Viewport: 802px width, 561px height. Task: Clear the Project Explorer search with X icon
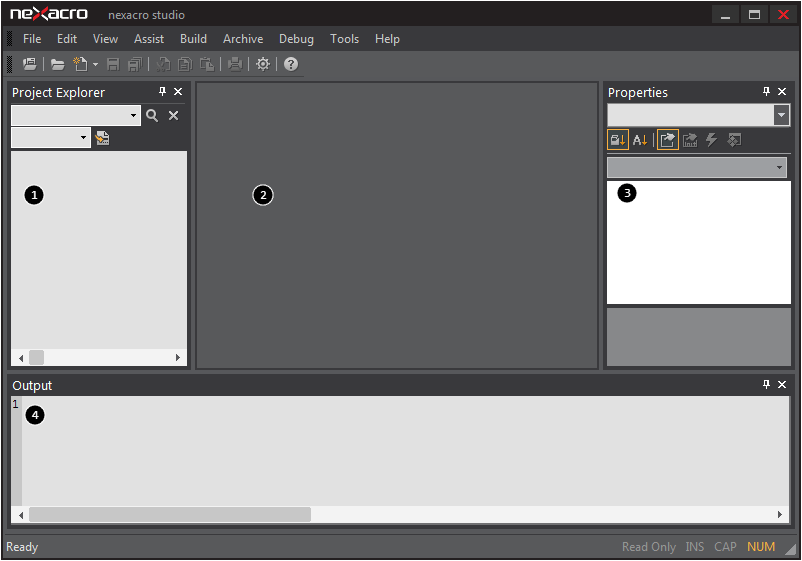173,116
